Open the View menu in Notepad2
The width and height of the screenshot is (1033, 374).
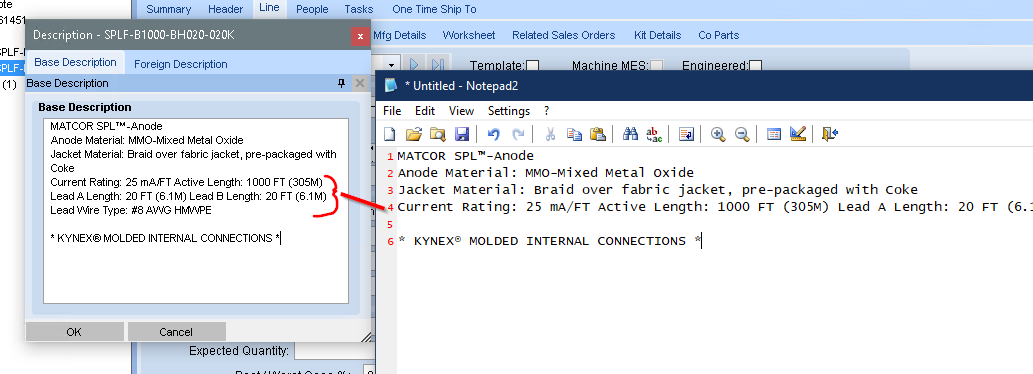click(x=461, y=111)
